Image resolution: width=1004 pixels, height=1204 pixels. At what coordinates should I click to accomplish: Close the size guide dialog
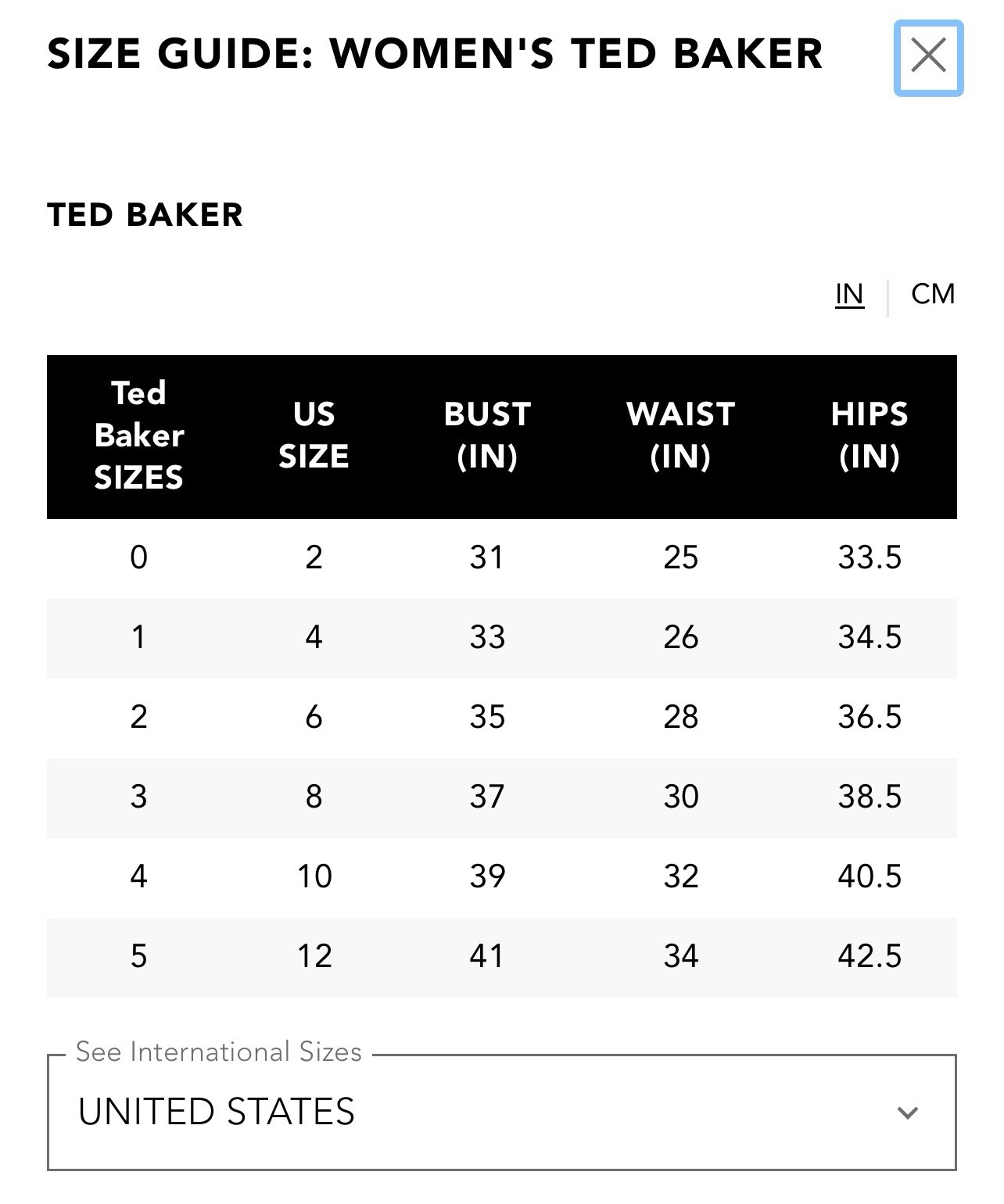pyautogui.click(x=928, y=59)
